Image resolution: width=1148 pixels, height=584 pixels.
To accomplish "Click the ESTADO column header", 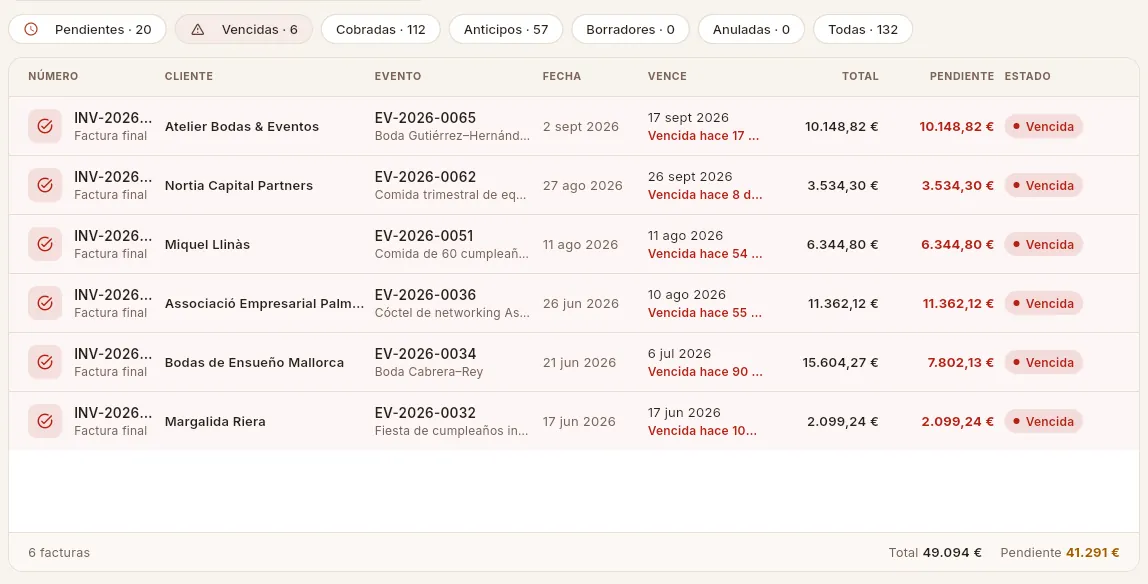I will pos(1027,76).
